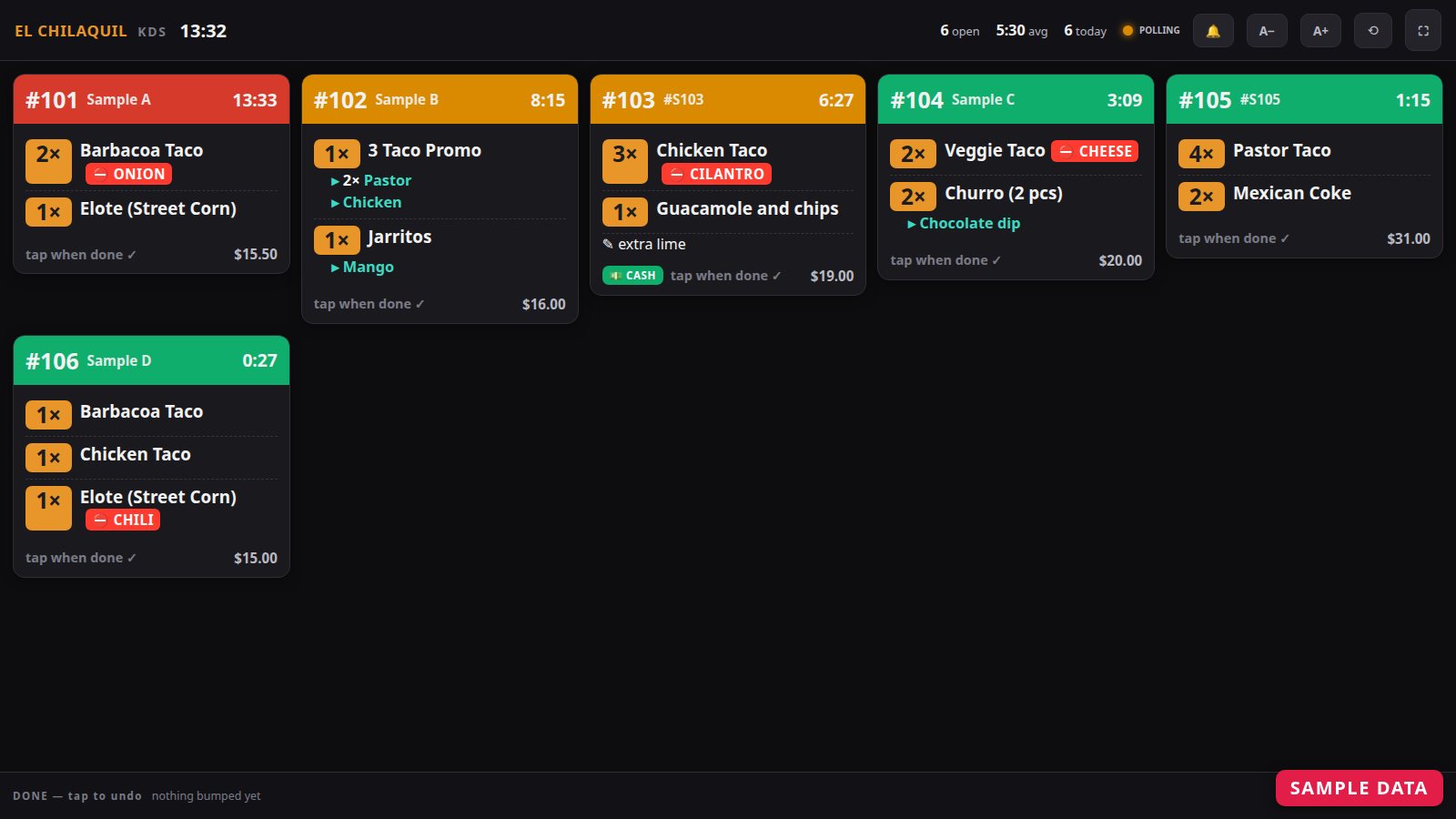Click the Chocolate dip modifier under Churro
This screenshot has width=1456, height=819.
(964, 224)
